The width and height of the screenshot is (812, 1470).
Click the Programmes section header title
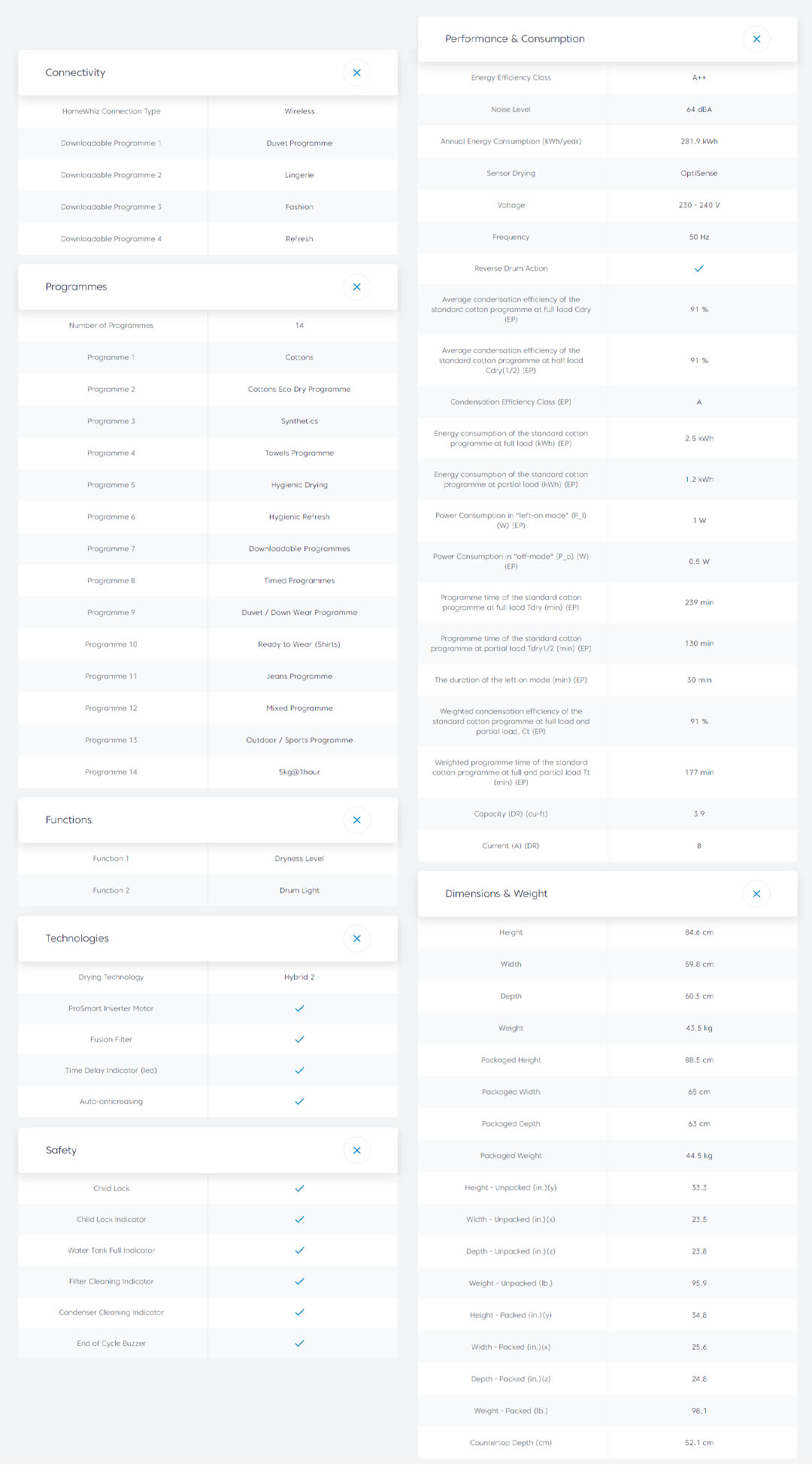pos(76,287)
